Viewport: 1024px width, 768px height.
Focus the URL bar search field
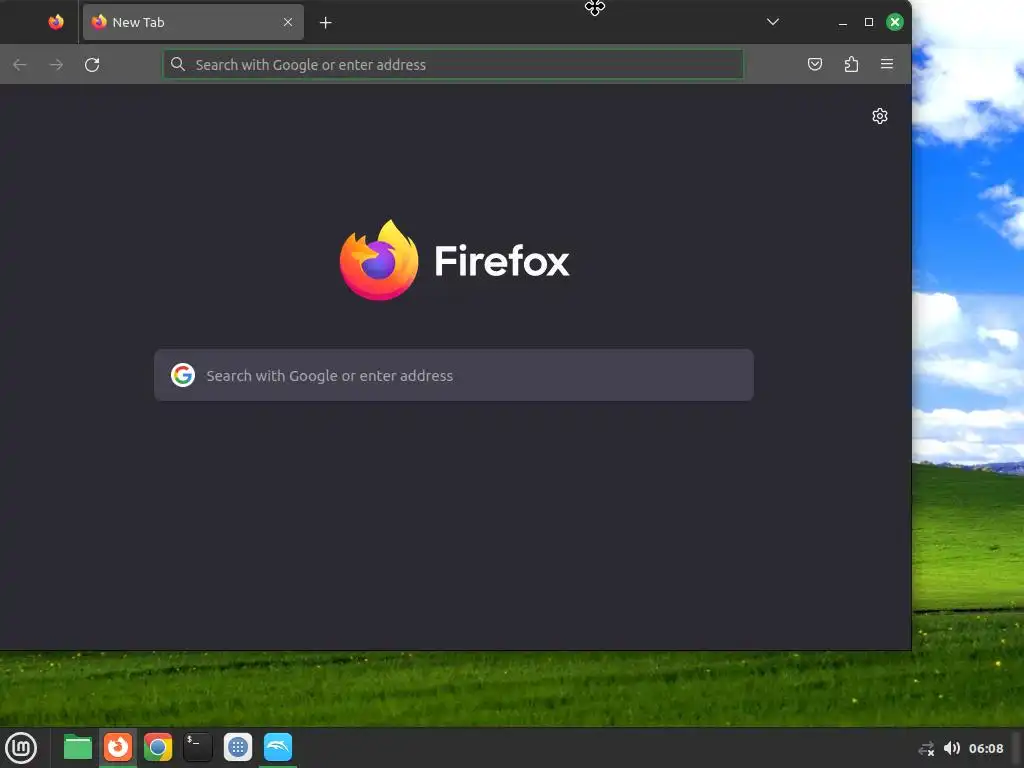[453, 65]
